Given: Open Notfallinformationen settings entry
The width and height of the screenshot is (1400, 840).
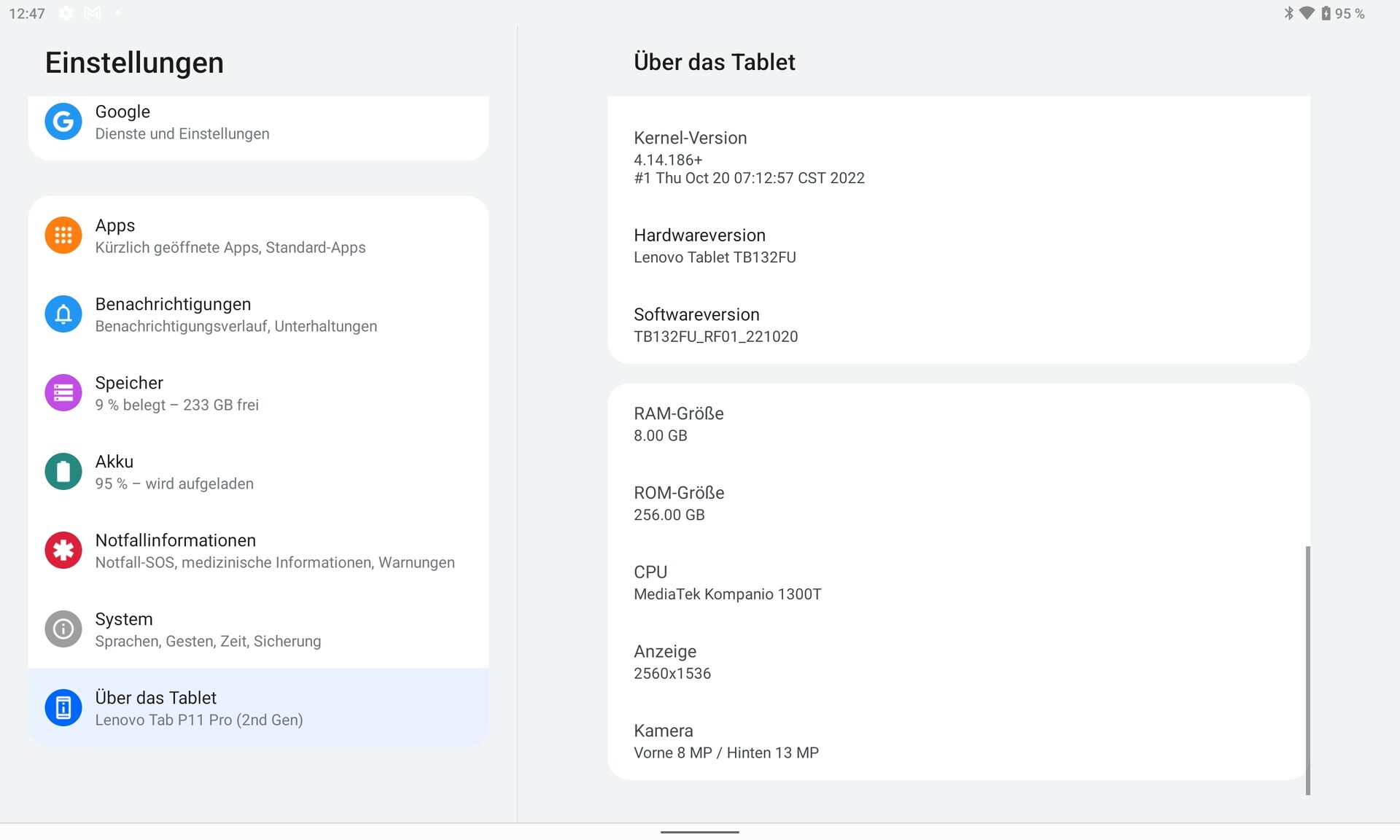Looking at the screenshot, I should 258,551.
